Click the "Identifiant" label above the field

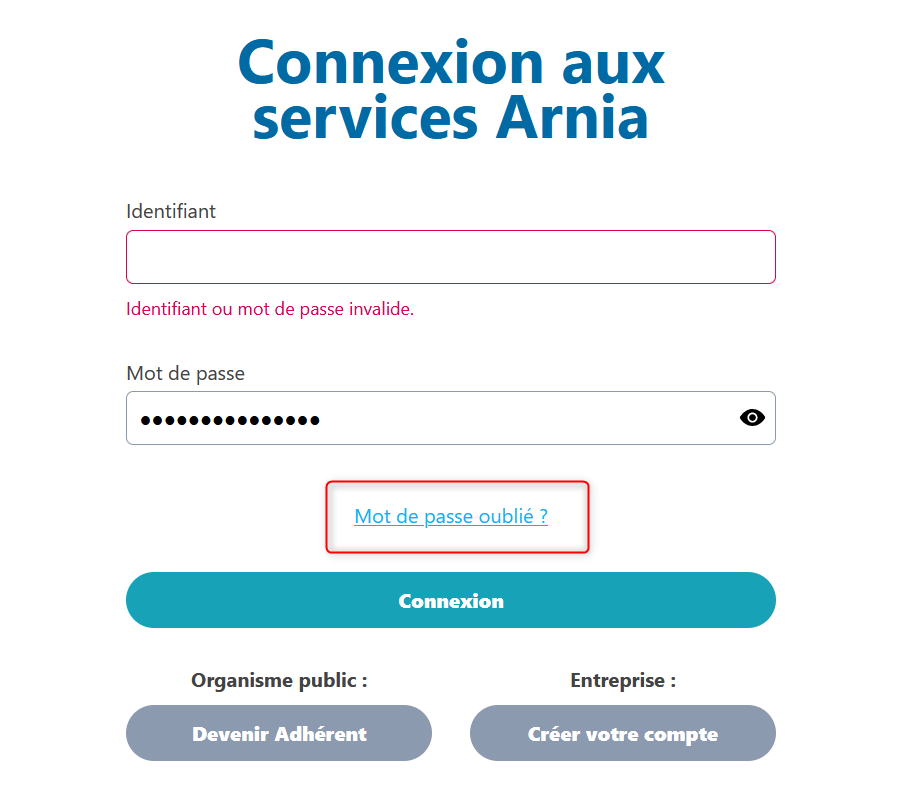click(x=171, y=211)
